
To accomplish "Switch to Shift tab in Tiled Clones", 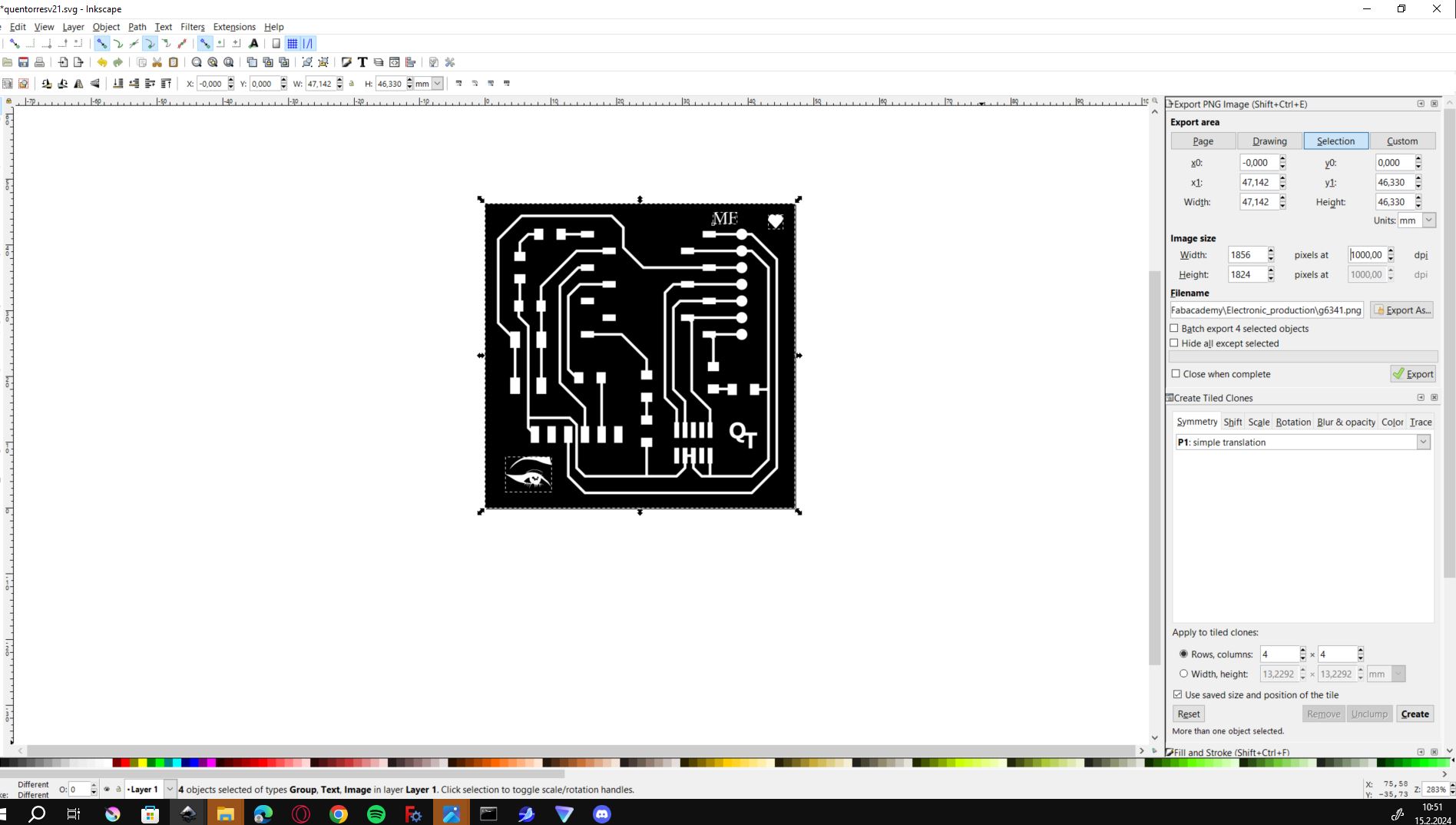I will [1233, 422].
